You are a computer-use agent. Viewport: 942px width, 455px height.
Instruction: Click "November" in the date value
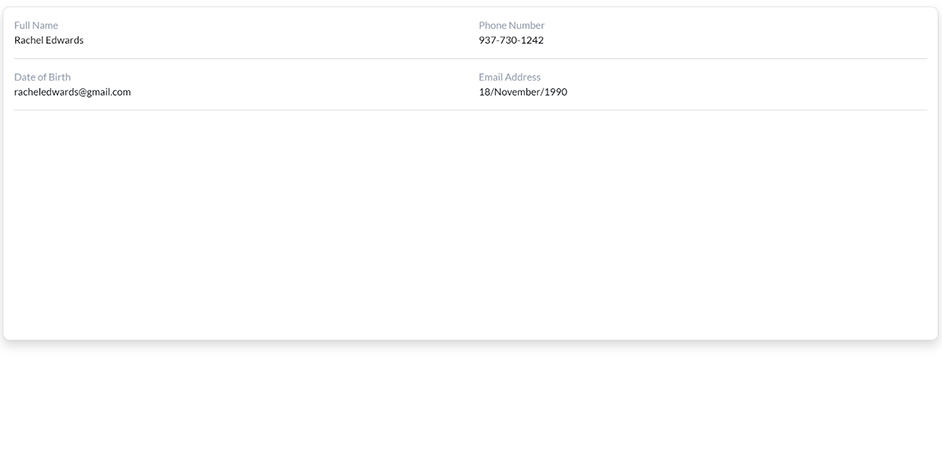[x=517, y=92]
